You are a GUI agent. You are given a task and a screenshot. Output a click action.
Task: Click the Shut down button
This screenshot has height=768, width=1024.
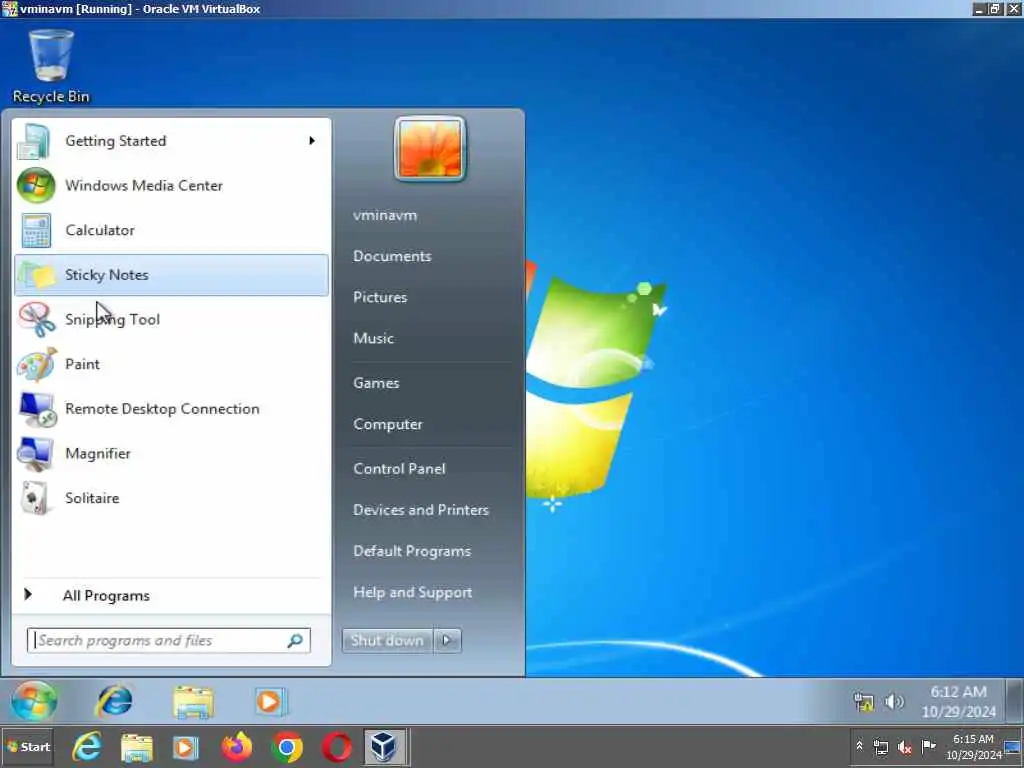click(x=387, y=641)
